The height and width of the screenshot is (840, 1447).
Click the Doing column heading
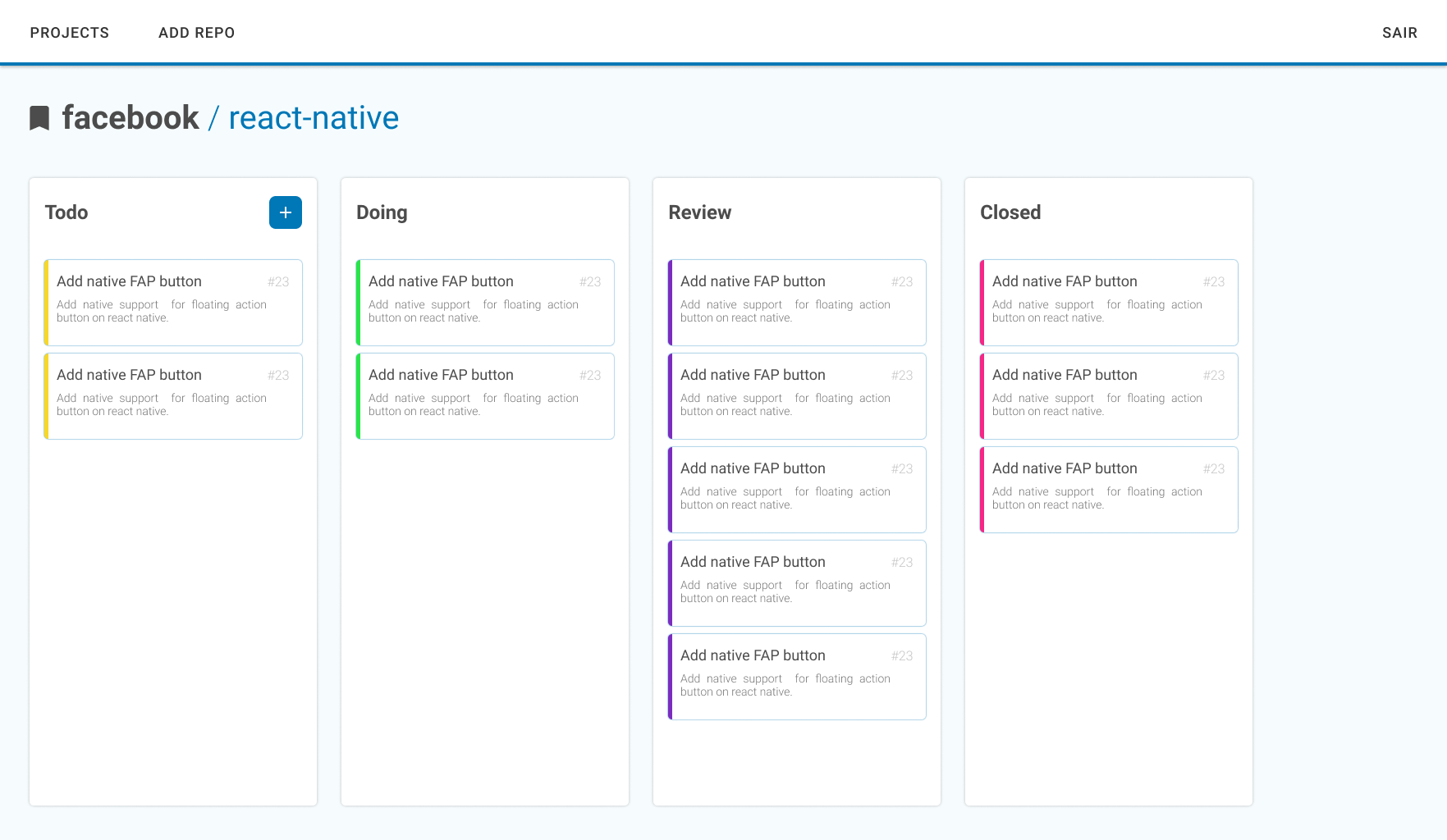coord(382,212)
